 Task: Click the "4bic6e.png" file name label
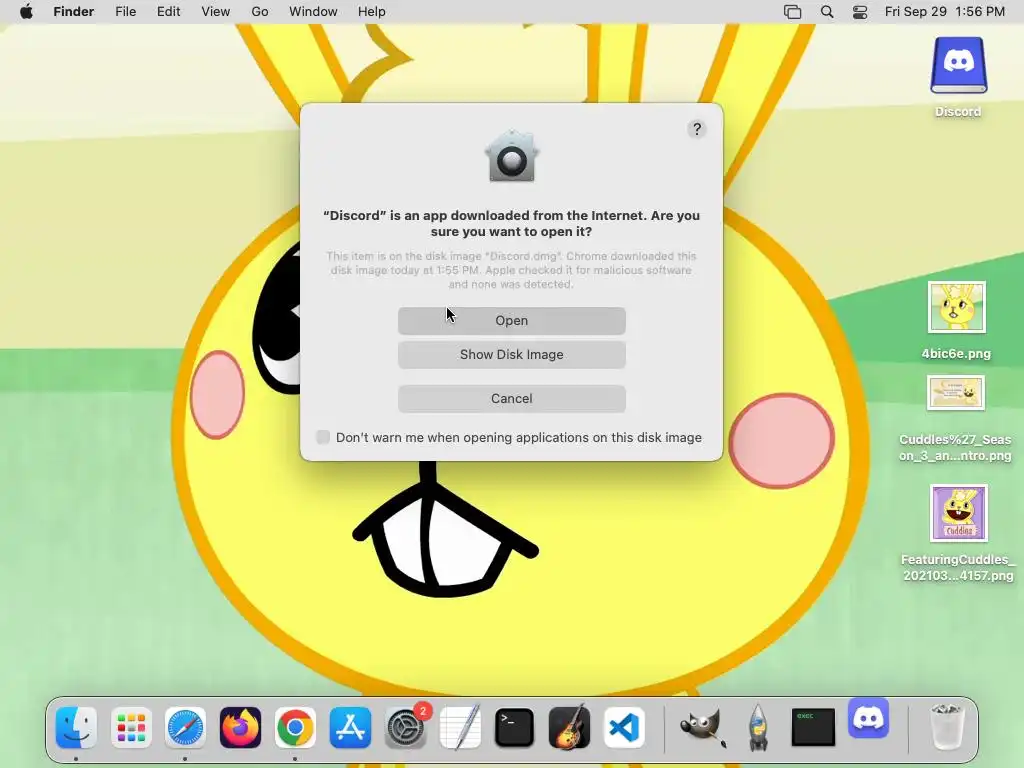click(x=956, y=354)
